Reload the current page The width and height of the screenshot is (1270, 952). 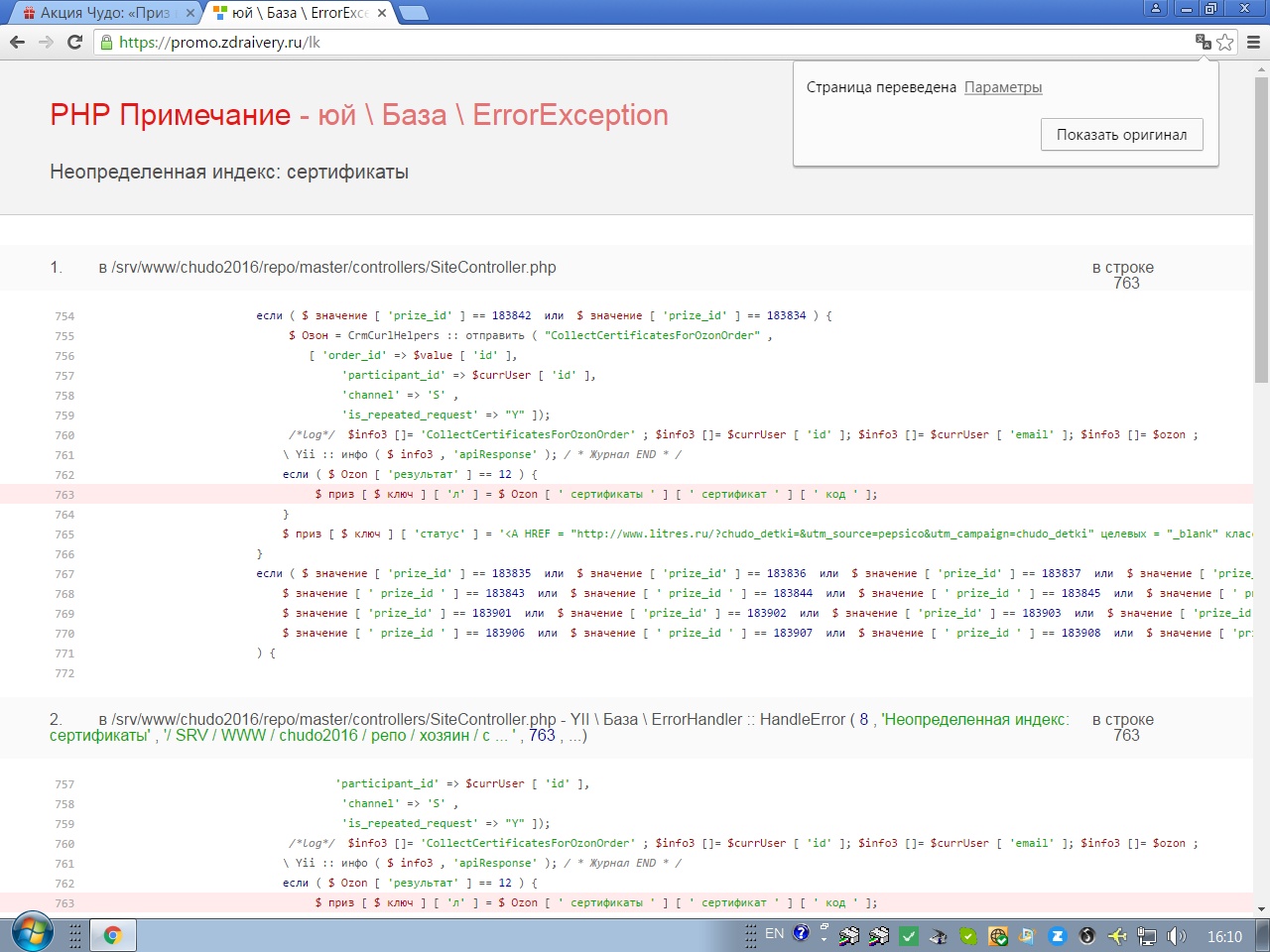click(x=74, y=42)
